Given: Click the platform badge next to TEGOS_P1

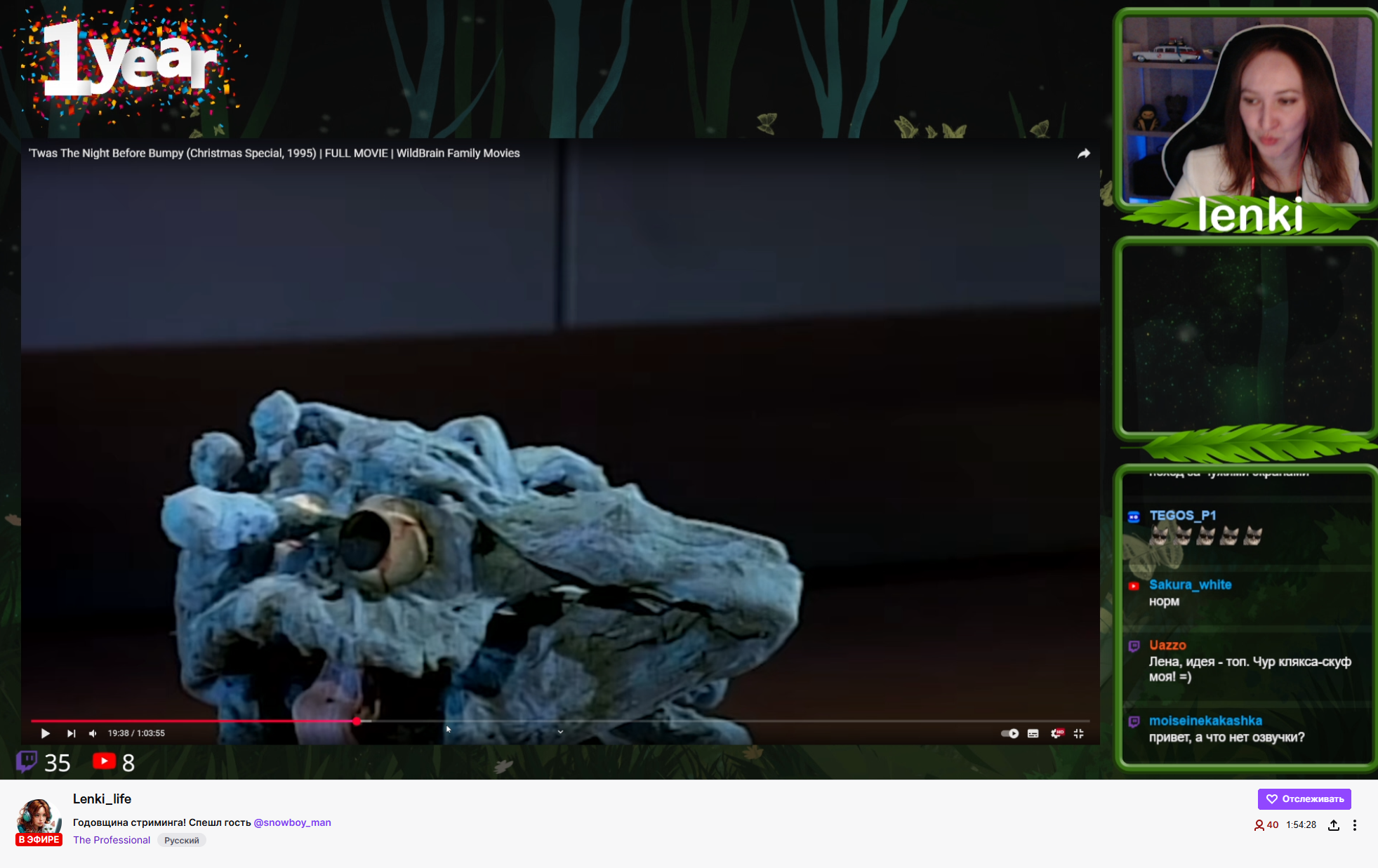Looking at the screenshot, I should pos(1134,517).
